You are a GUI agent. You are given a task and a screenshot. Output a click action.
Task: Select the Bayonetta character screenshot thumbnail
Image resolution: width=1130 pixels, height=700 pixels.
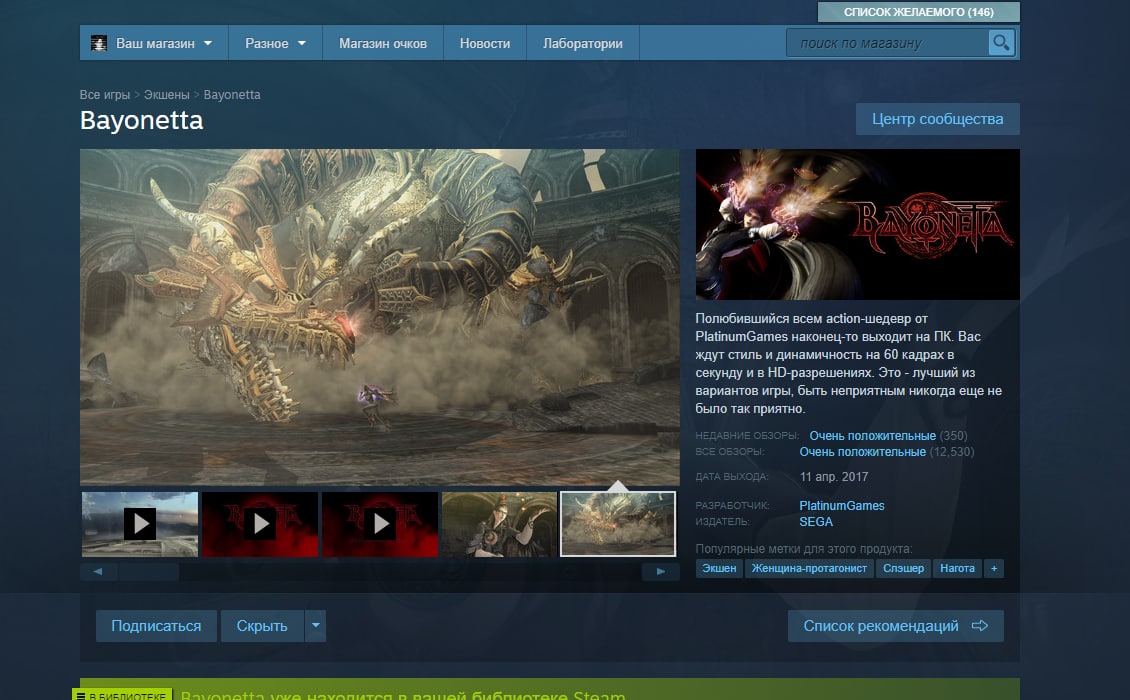click(x=499, y=524)
